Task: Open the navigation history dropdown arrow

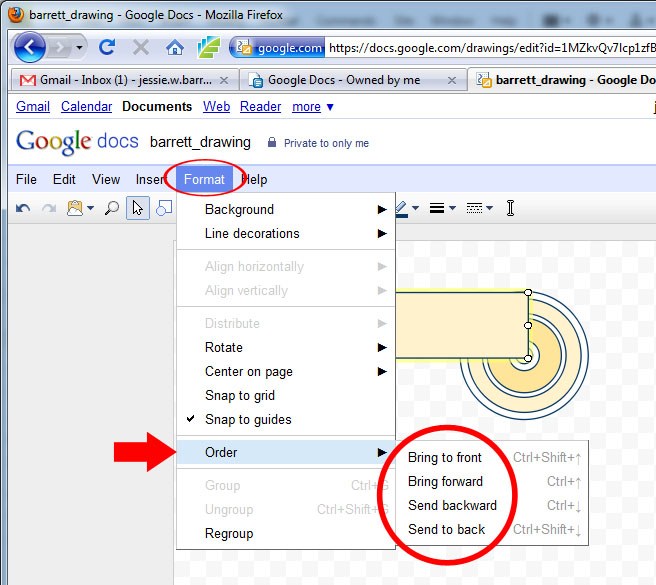Action: pyautogui.click(x=79, y=48)
